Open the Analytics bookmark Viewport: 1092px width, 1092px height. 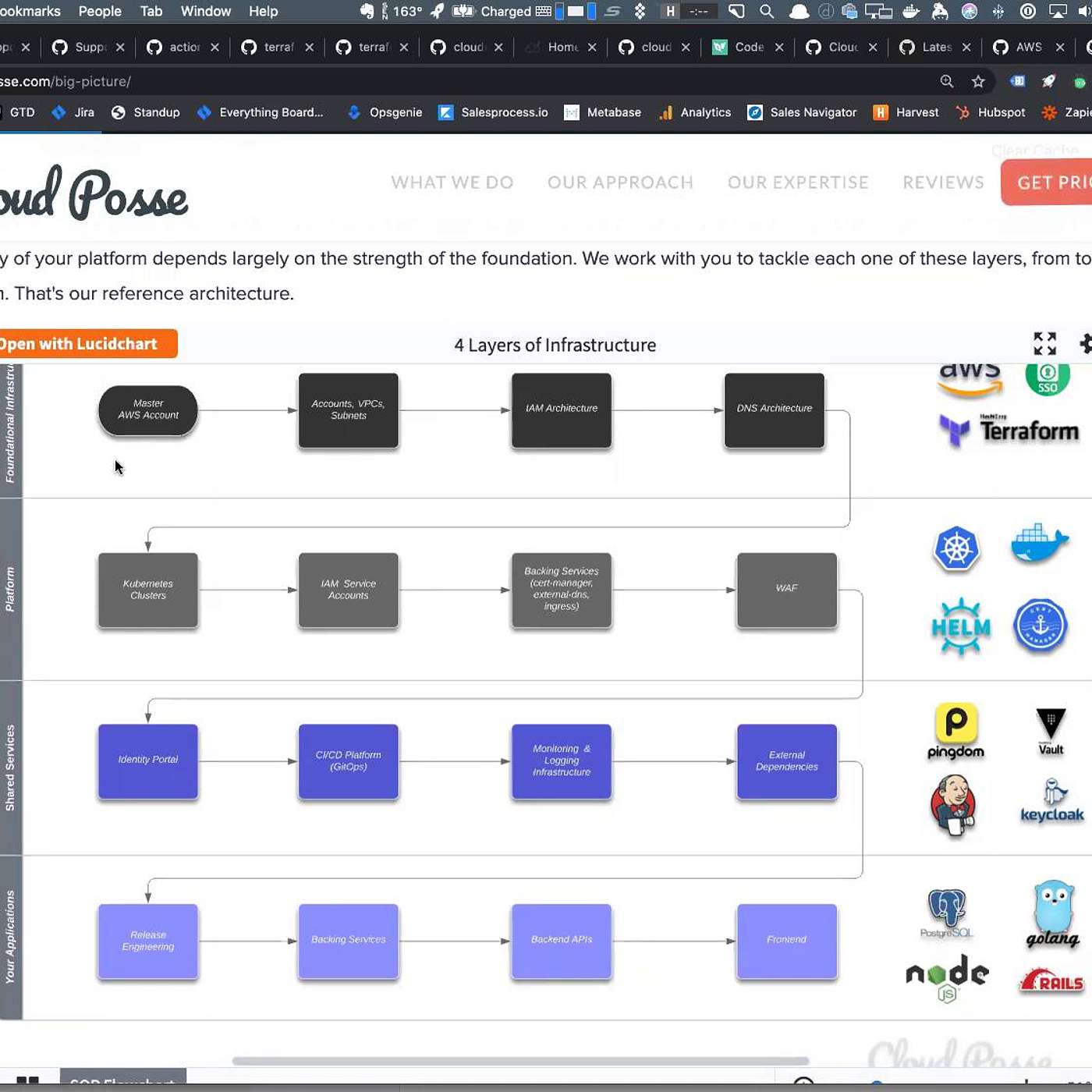[x=695, y=112]
